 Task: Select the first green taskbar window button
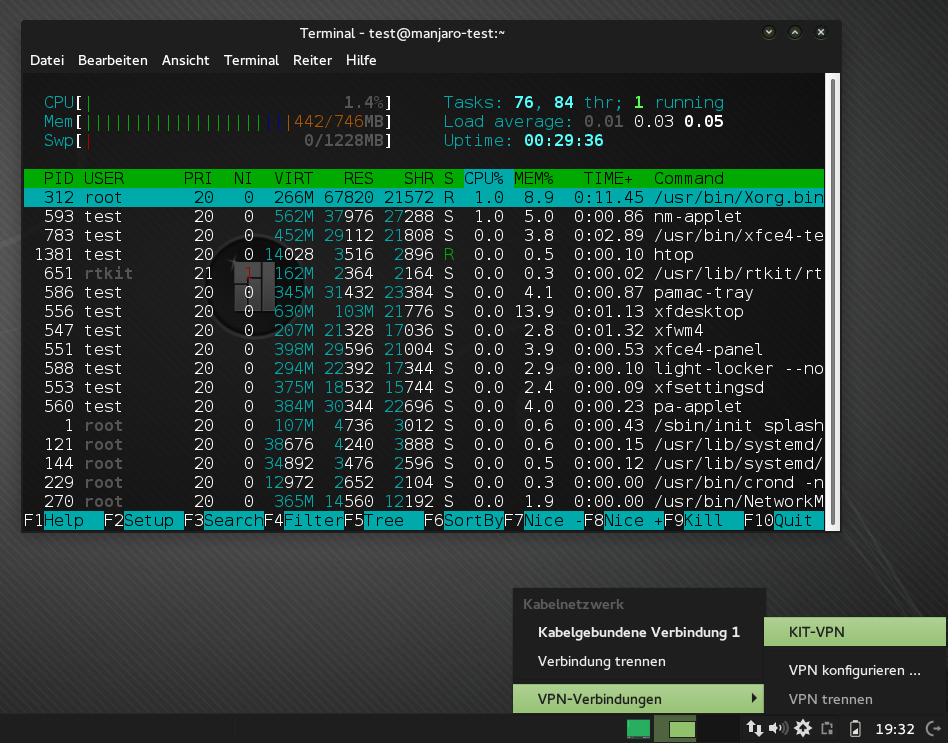638,729
